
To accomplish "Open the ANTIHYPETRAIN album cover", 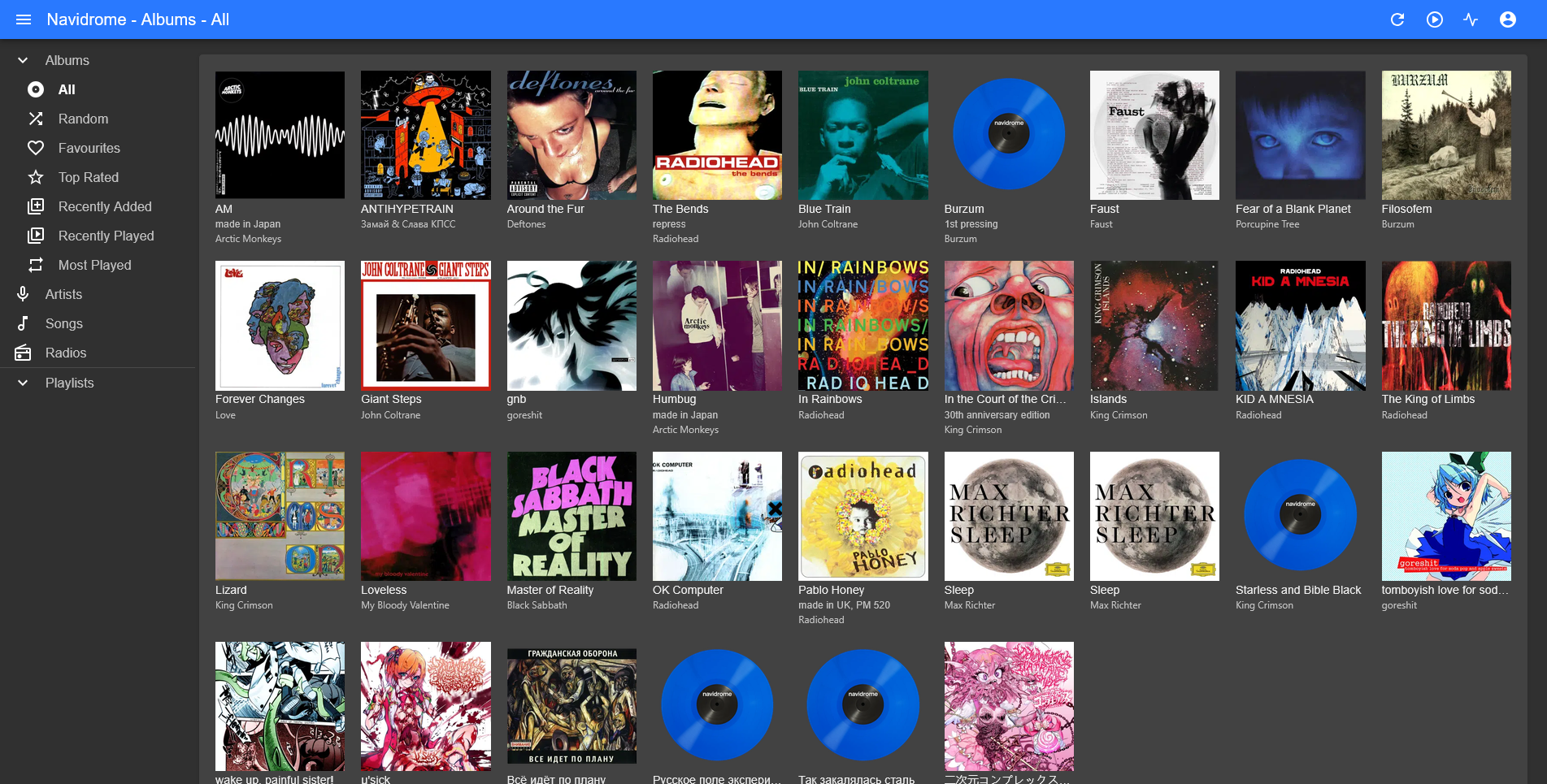I will point(426,135).
